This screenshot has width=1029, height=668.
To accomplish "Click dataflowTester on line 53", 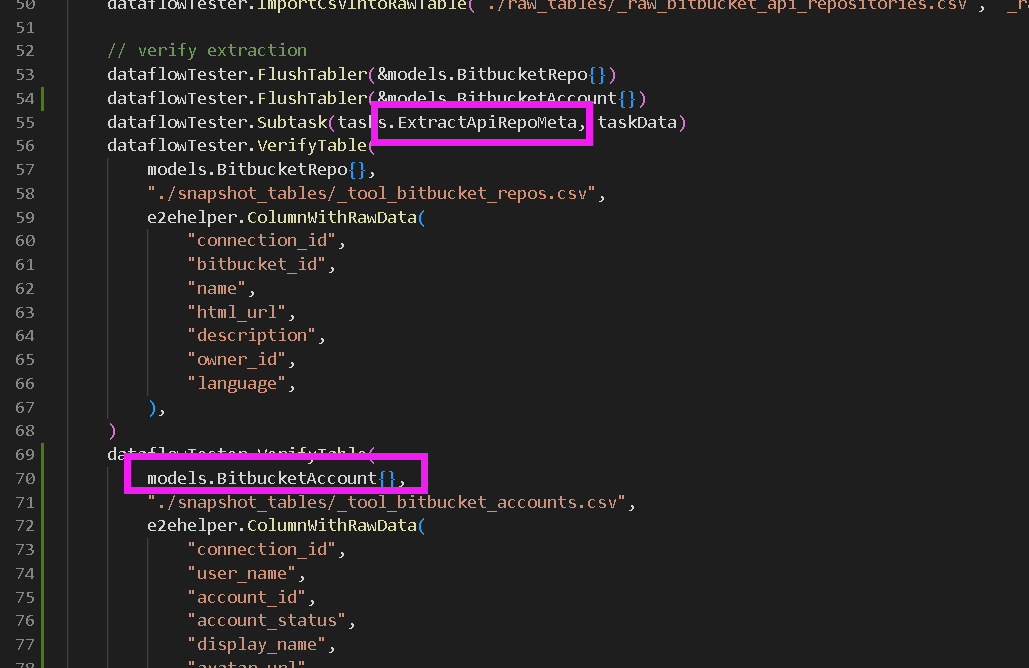I will [x=177, y=75].
